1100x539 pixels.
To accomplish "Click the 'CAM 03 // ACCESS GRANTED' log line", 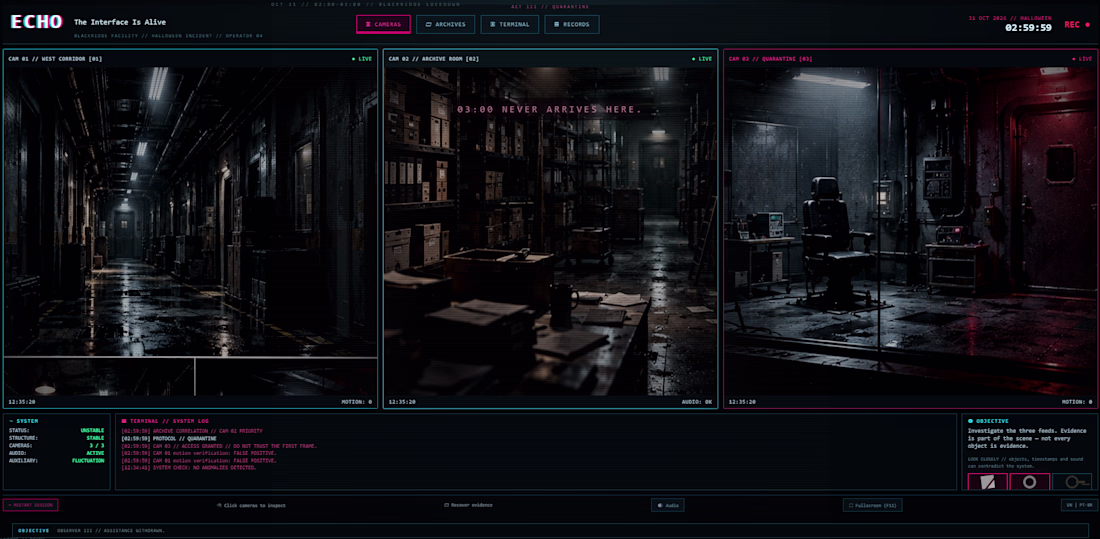I will pyautogui.click(x=219, y=446).
